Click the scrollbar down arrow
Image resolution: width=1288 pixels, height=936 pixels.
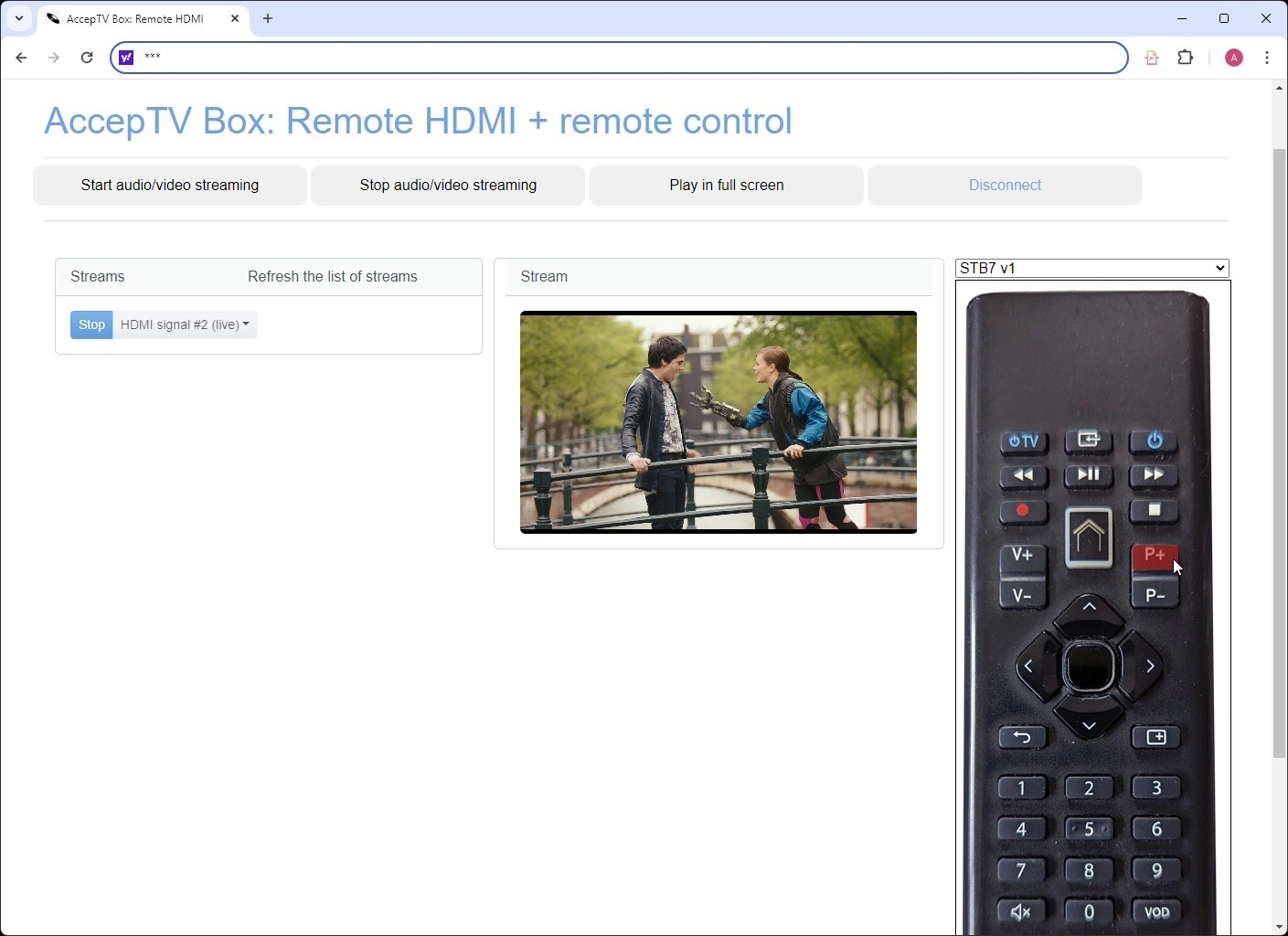(x=1280, y=927)
